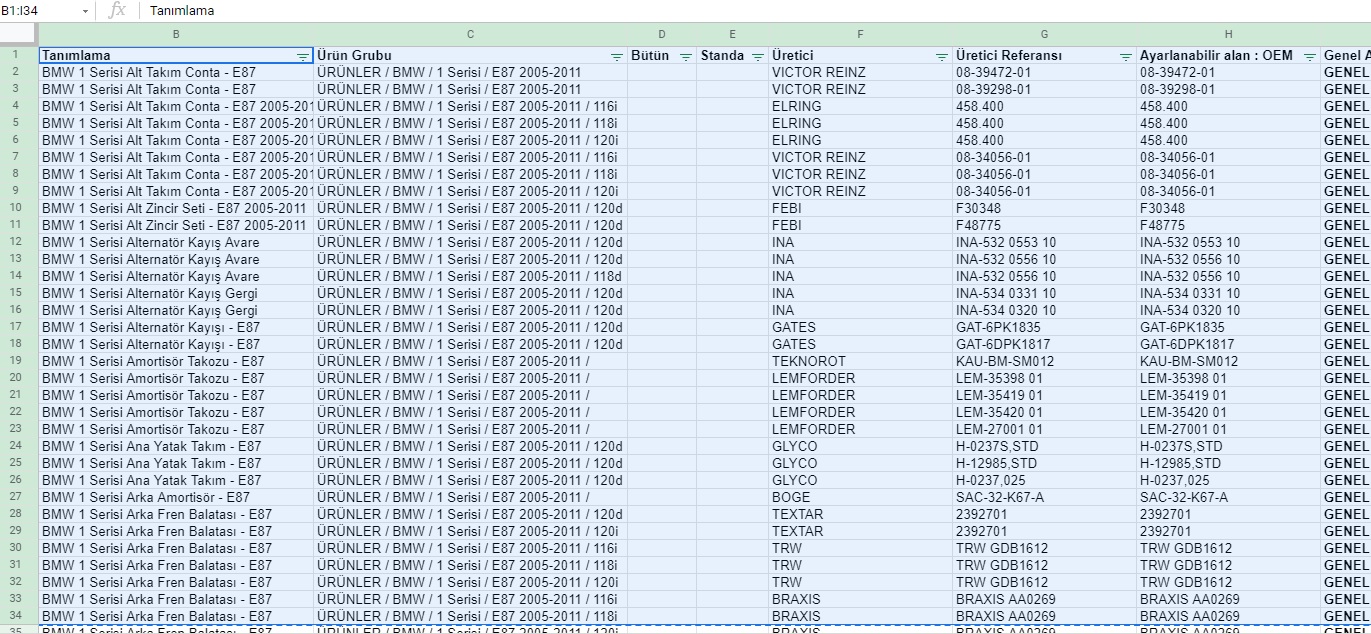Open filter for Ayarlanabilir alan : OEM

click(1310, 57)
